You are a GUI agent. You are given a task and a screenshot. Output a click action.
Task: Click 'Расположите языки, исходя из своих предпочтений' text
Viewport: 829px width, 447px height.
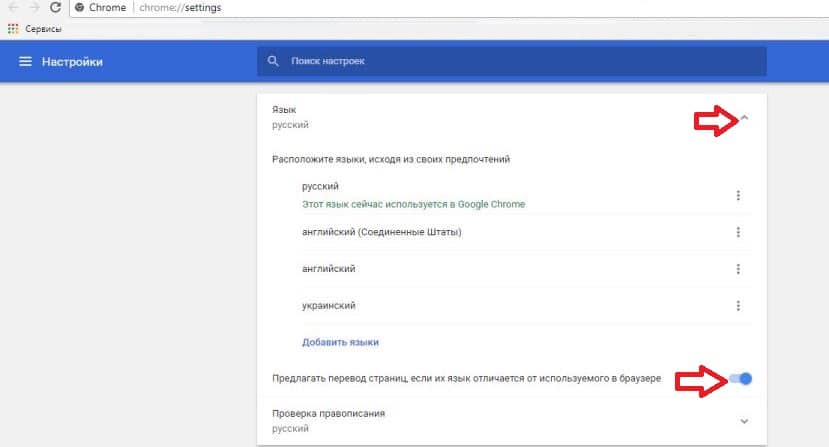click(391, 159)
